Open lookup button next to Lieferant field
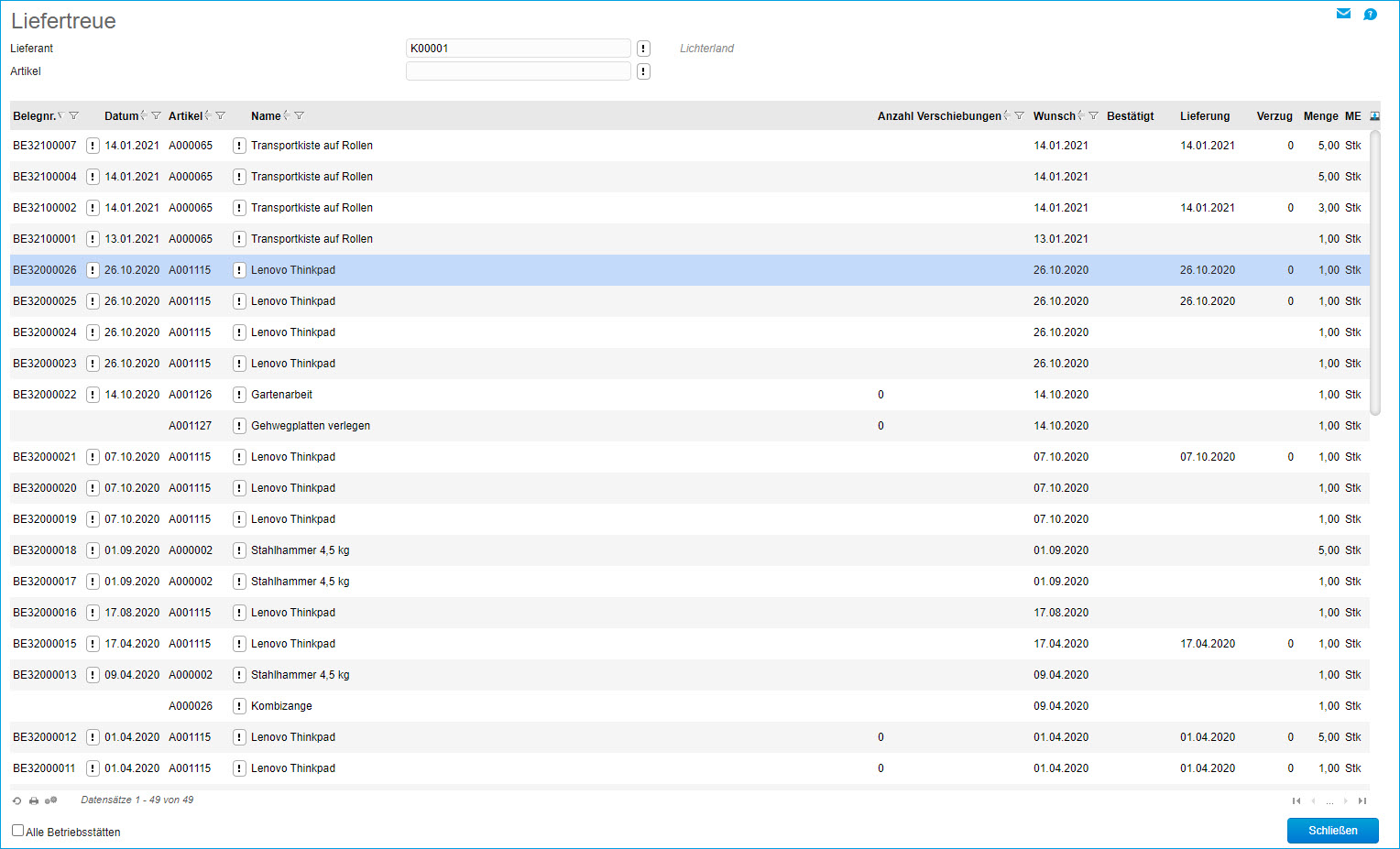 643,49
